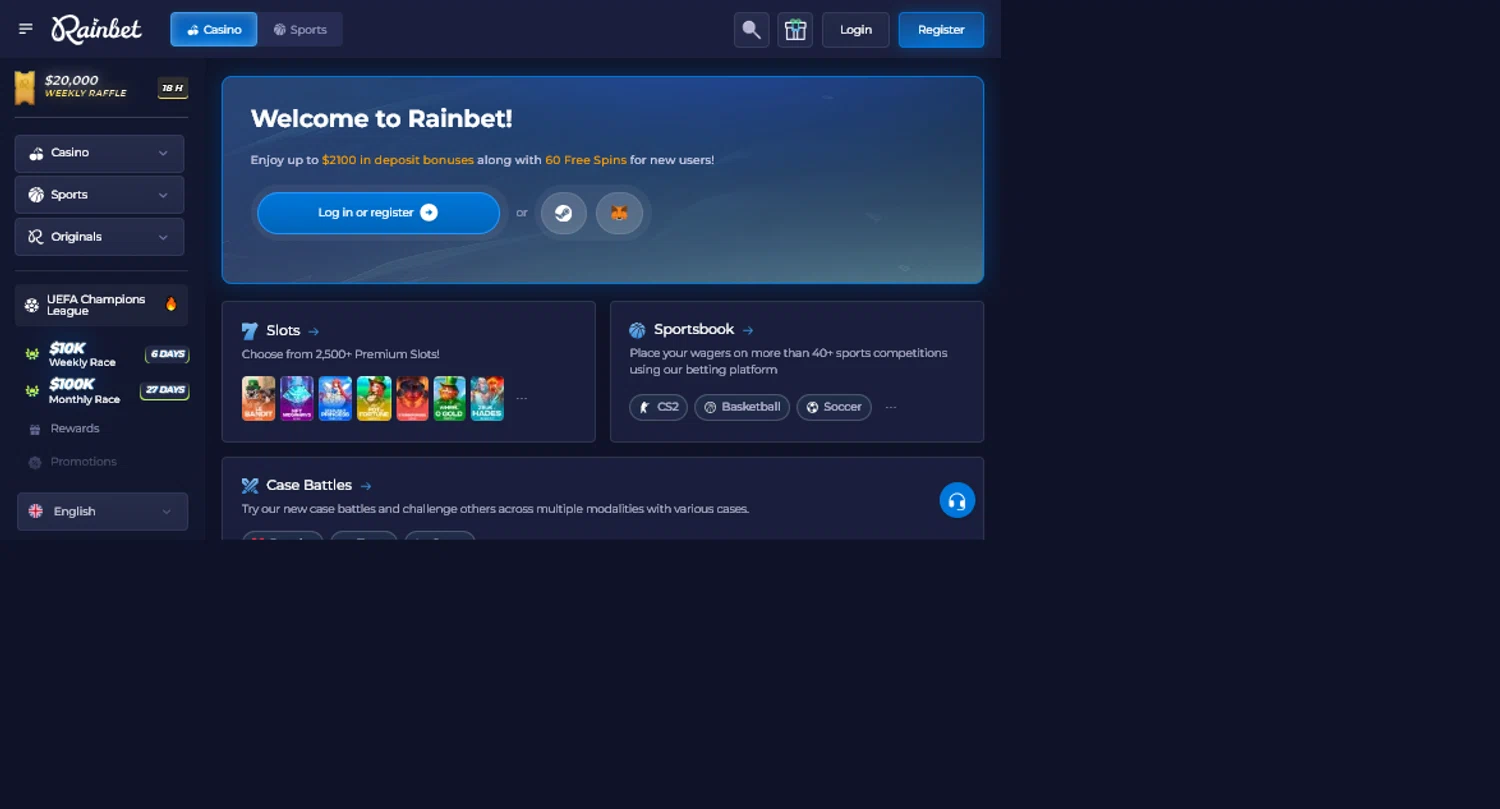This screenshot has width=1500, height=809.
Task: Open the gift rewards icon
Action: [795, 30]
